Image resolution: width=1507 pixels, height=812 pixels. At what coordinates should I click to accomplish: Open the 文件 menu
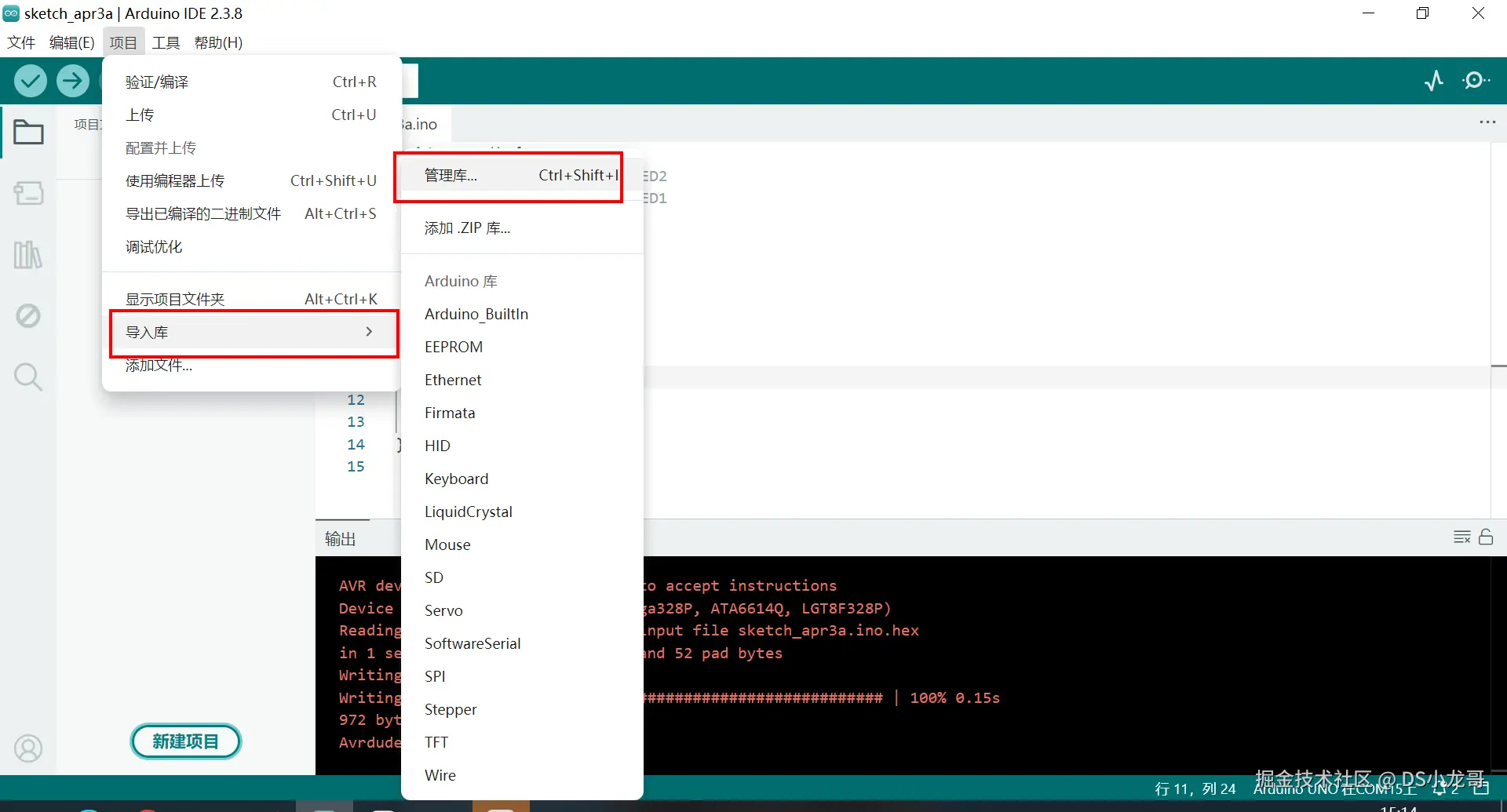(21, 42)
